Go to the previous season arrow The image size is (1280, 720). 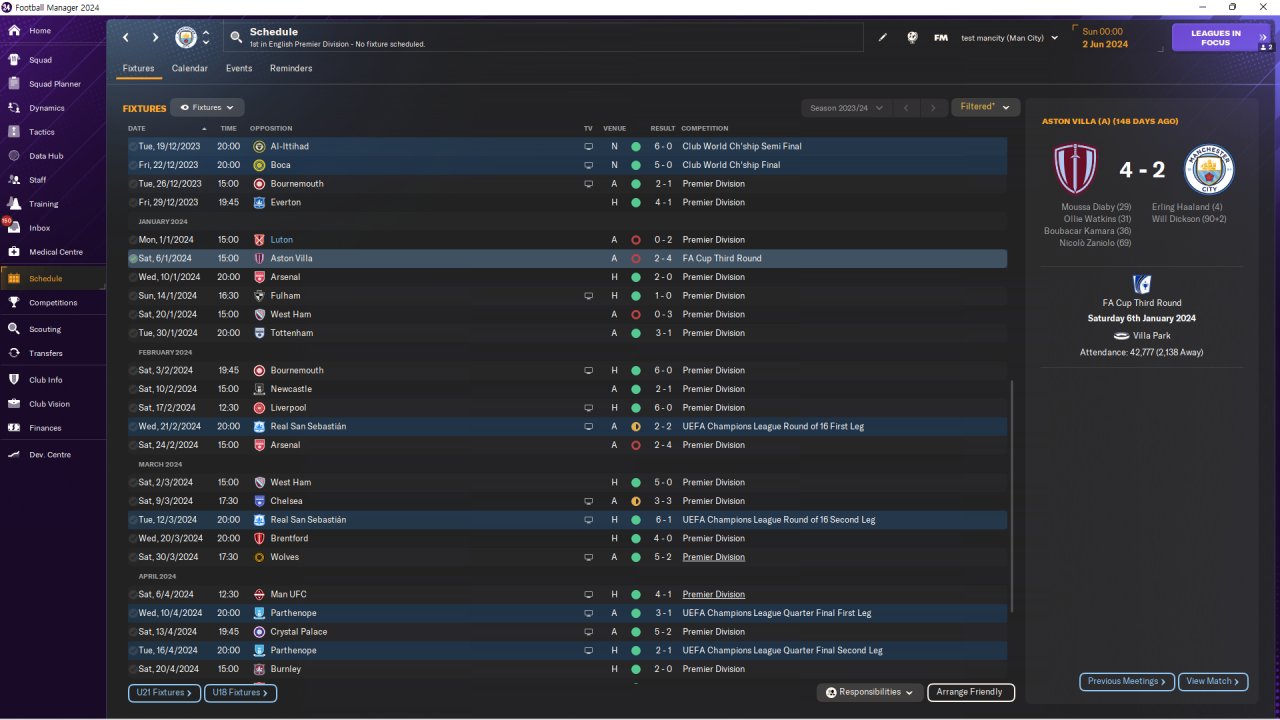click(x=905, y=108)
